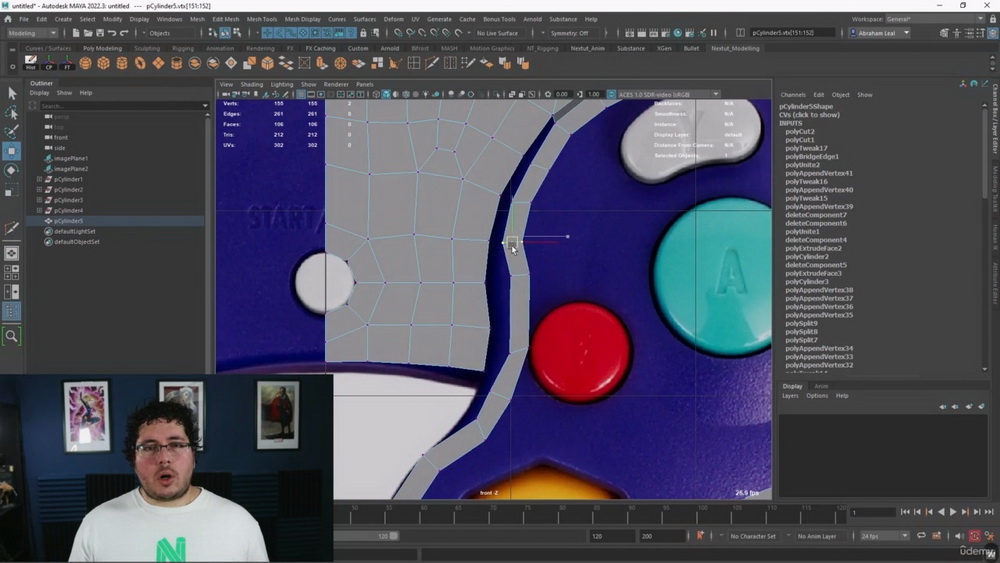The image size is (1000, 563).
Task: Create a polygon plane from shelf
Action: click(158, 63)
